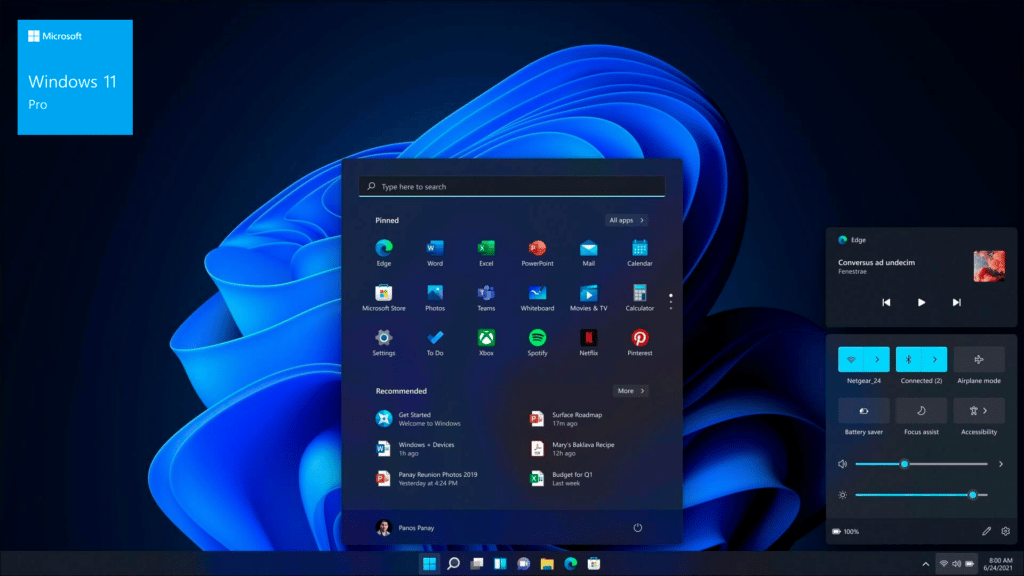Open the Spotify app from Pinned

537,338
